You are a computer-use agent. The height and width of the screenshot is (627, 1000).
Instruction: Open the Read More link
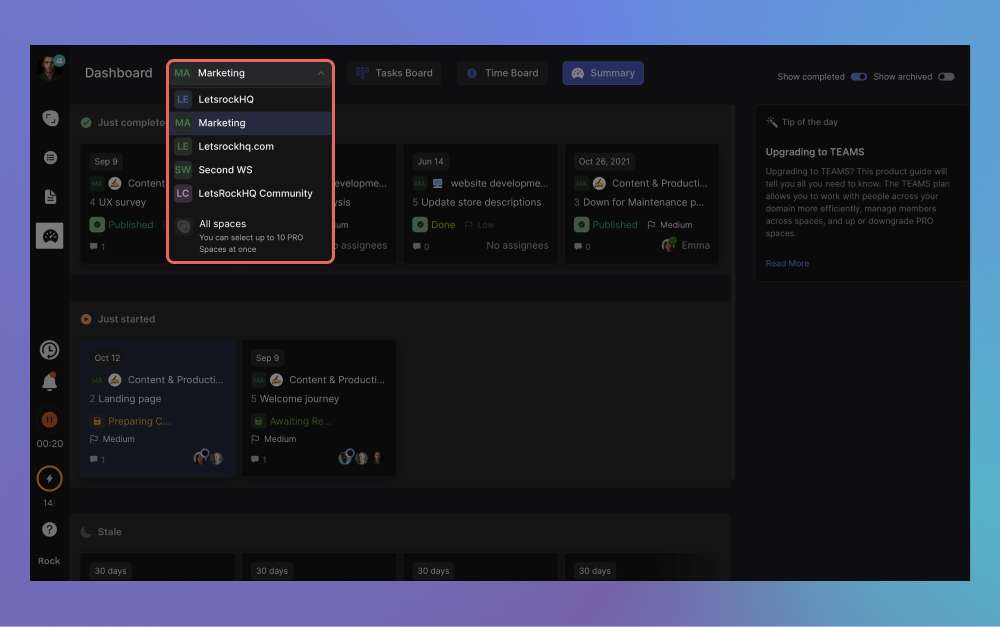coord(787,263)
